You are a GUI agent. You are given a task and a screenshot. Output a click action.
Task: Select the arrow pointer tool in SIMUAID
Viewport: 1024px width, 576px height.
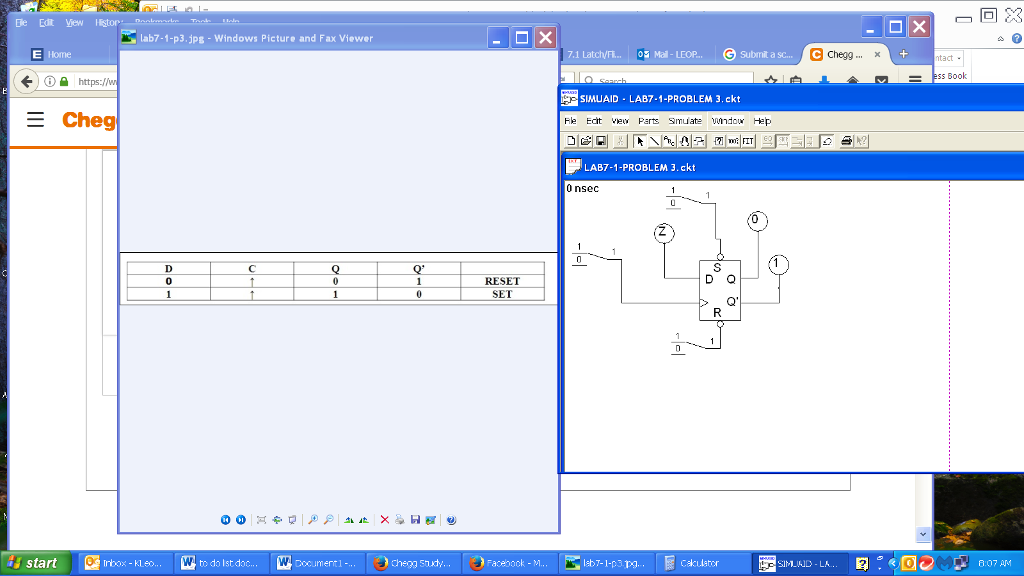pyautogui.click(x=639, y=141)
